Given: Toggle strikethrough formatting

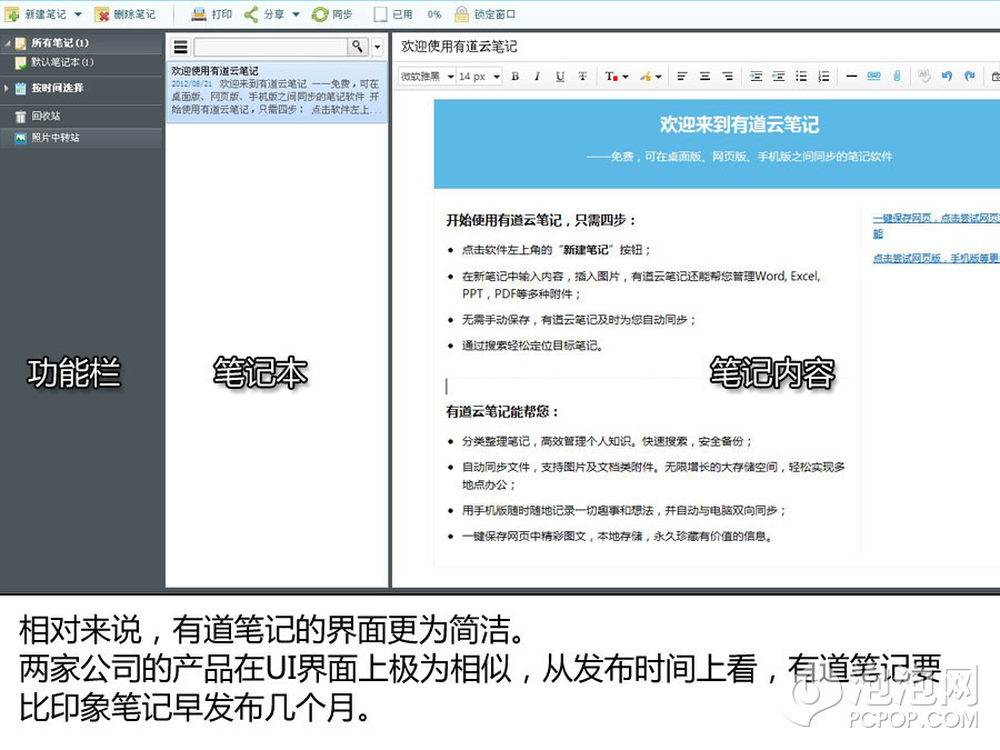Looking at the screenshot, I should point(582,77).
